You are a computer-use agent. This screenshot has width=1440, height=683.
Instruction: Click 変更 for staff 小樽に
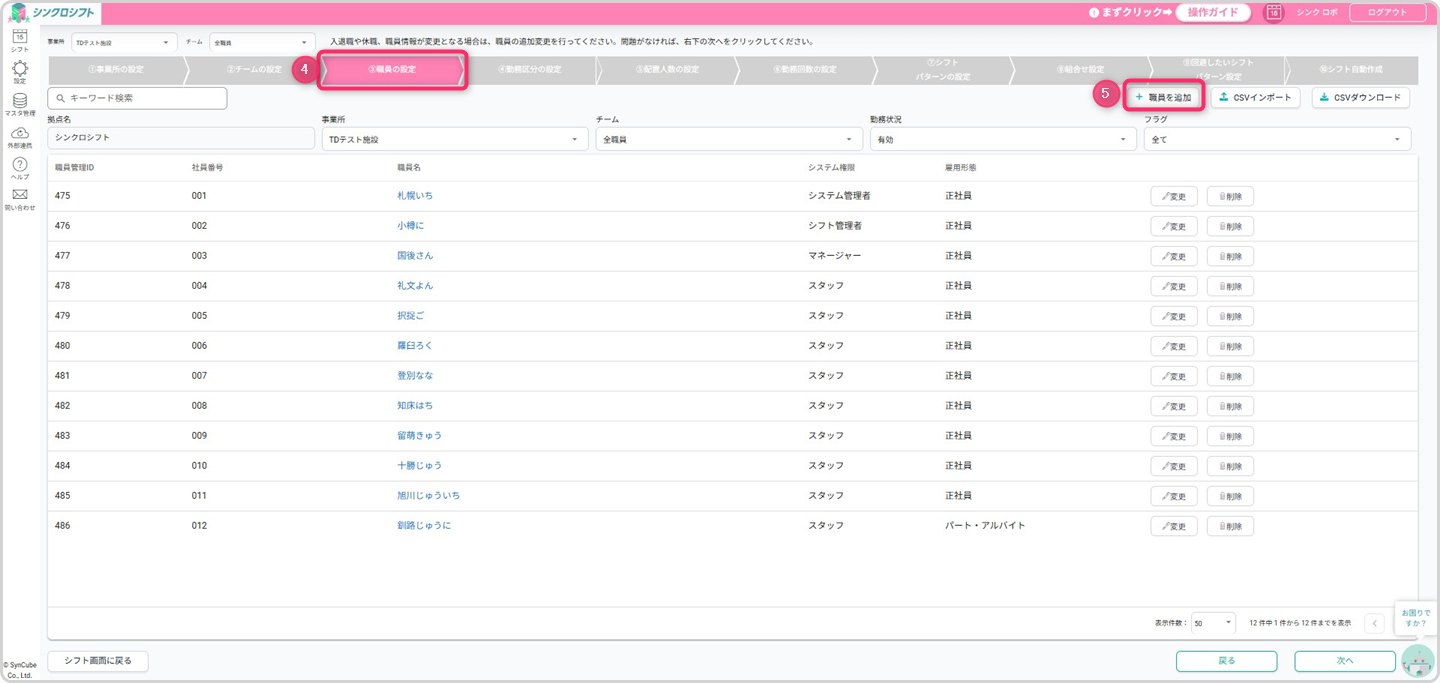pyautogui.click(x=1174, y=226)
